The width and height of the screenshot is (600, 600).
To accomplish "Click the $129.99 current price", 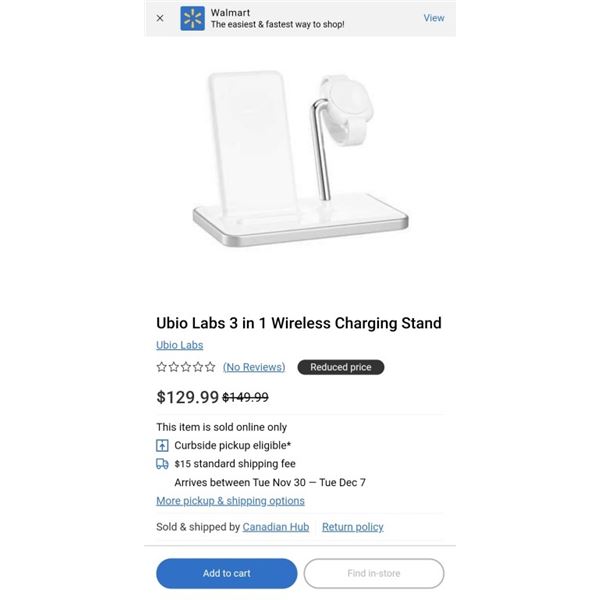I will pos(188,397).
